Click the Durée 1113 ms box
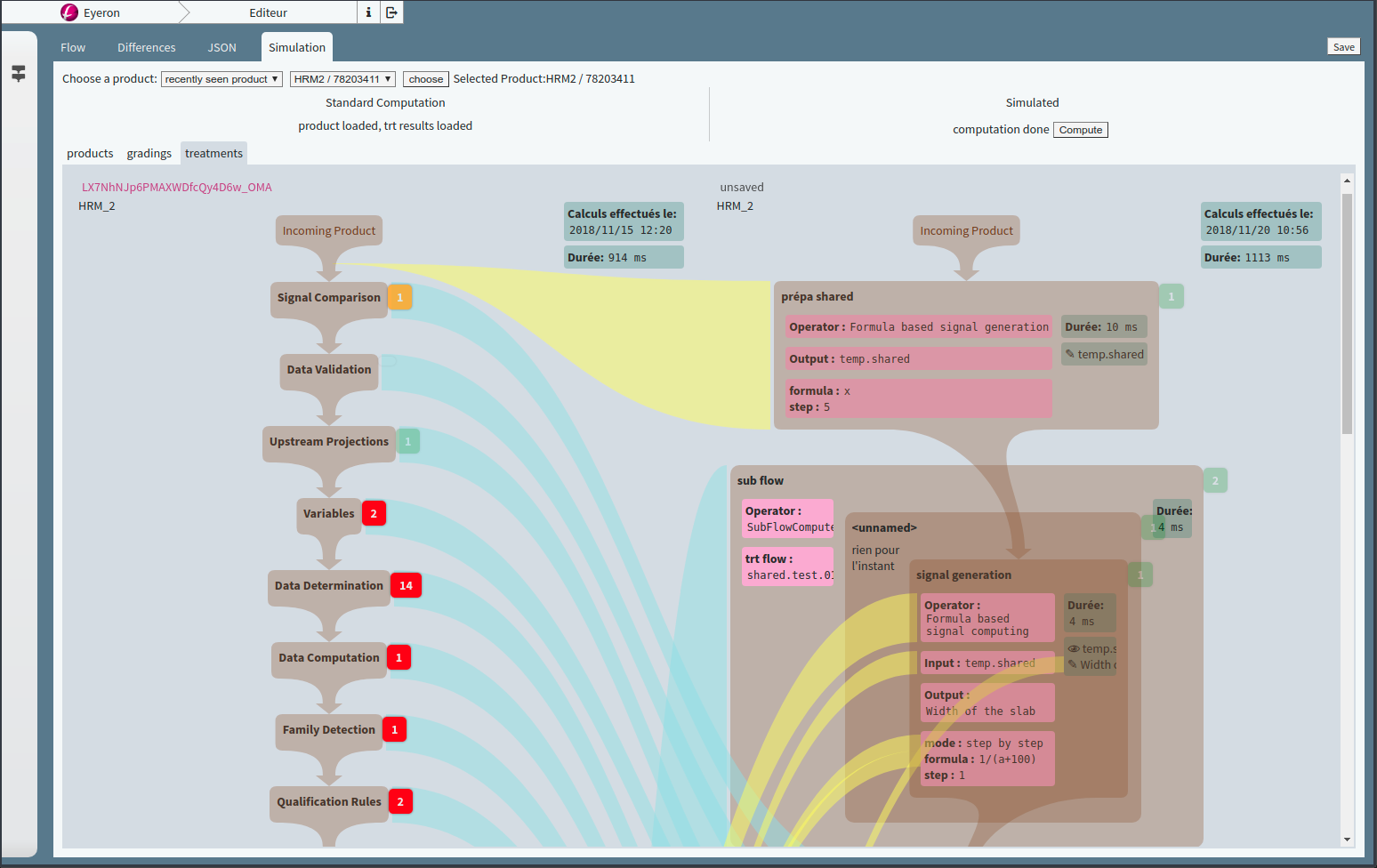The image size is (1377, 868). 1260,257
